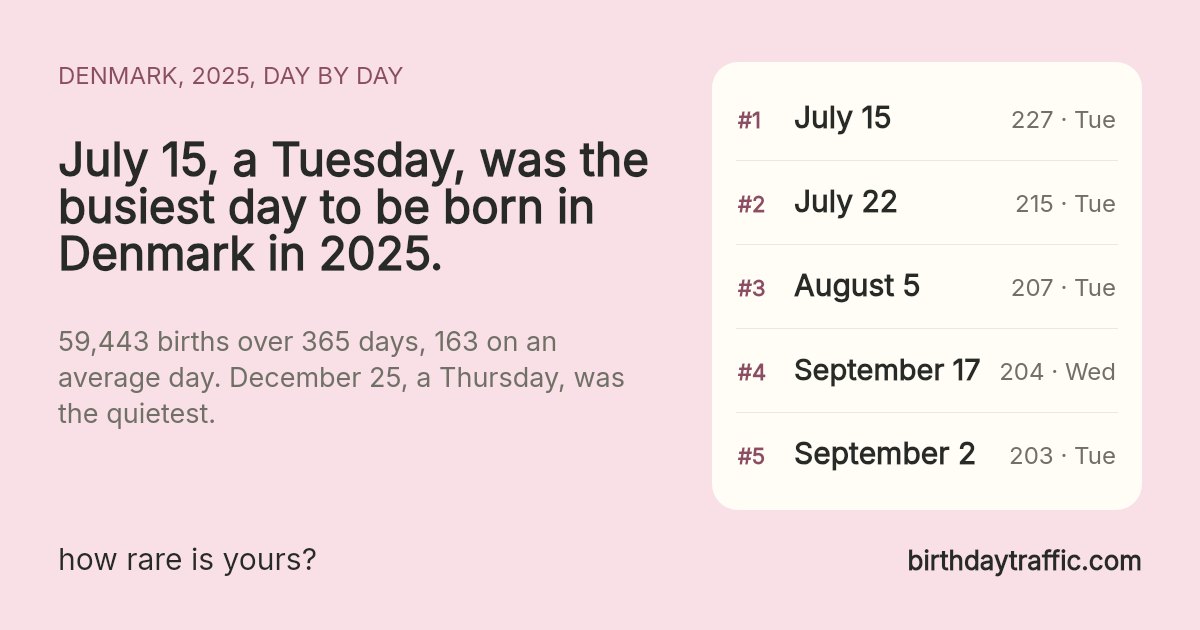1200x630 pixels.
Task: Open the September 17 ranking row
Action: pyautogui.click(x=927, y=371)
